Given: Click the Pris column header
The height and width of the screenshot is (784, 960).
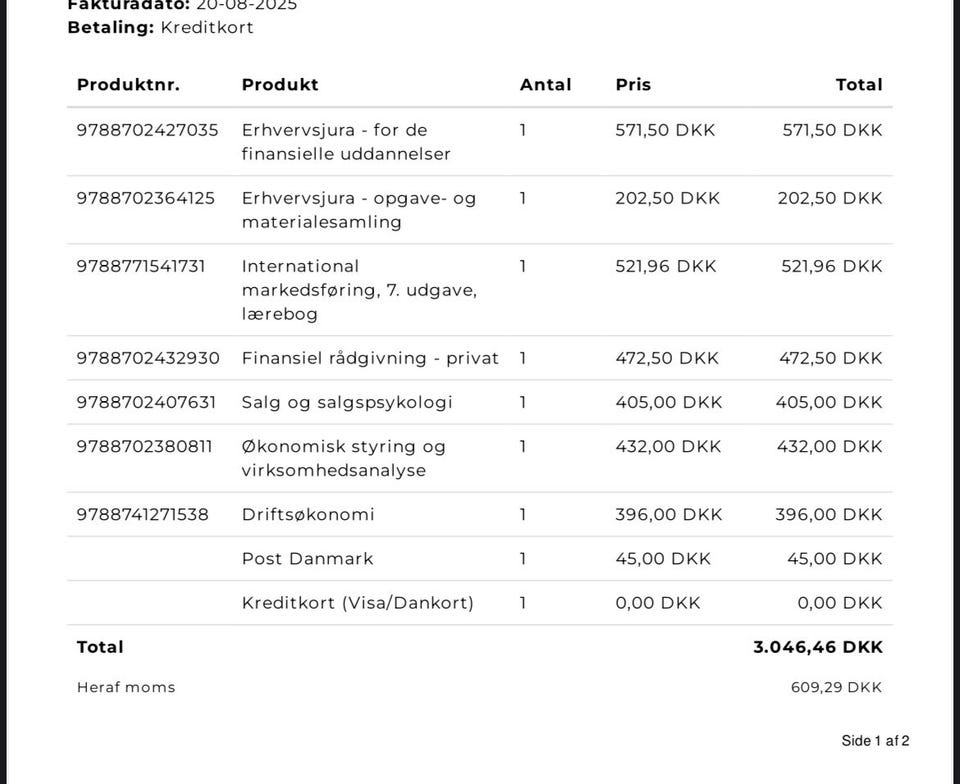Looking at the screenshot, I should click(x=633, y=85).
